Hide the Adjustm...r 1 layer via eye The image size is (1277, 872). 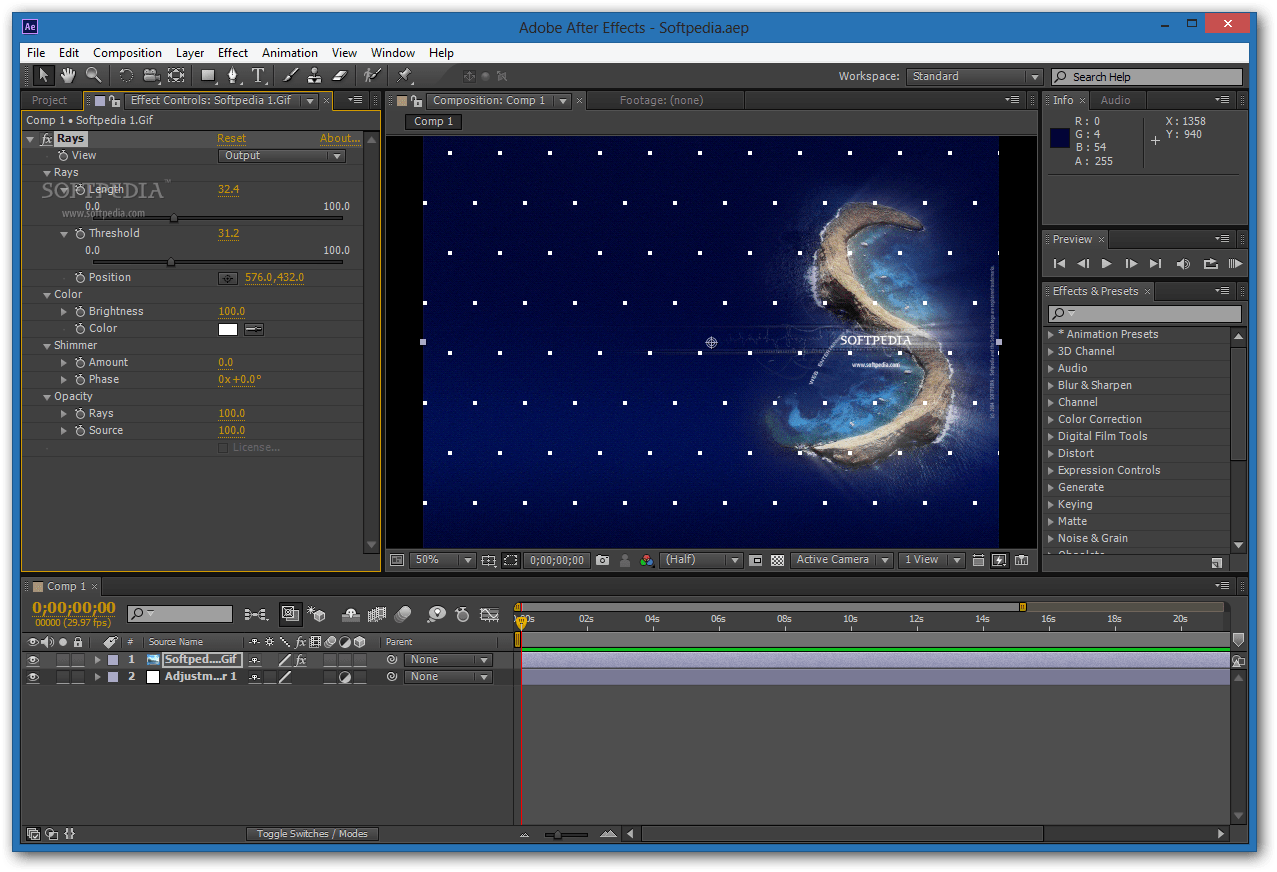[x=33, y=677]
